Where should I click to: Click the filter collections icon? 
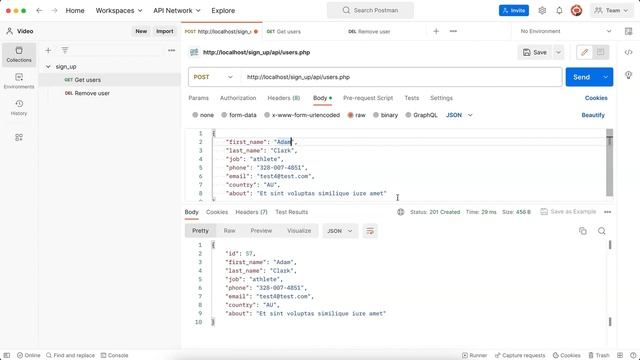tap(65, 50)
